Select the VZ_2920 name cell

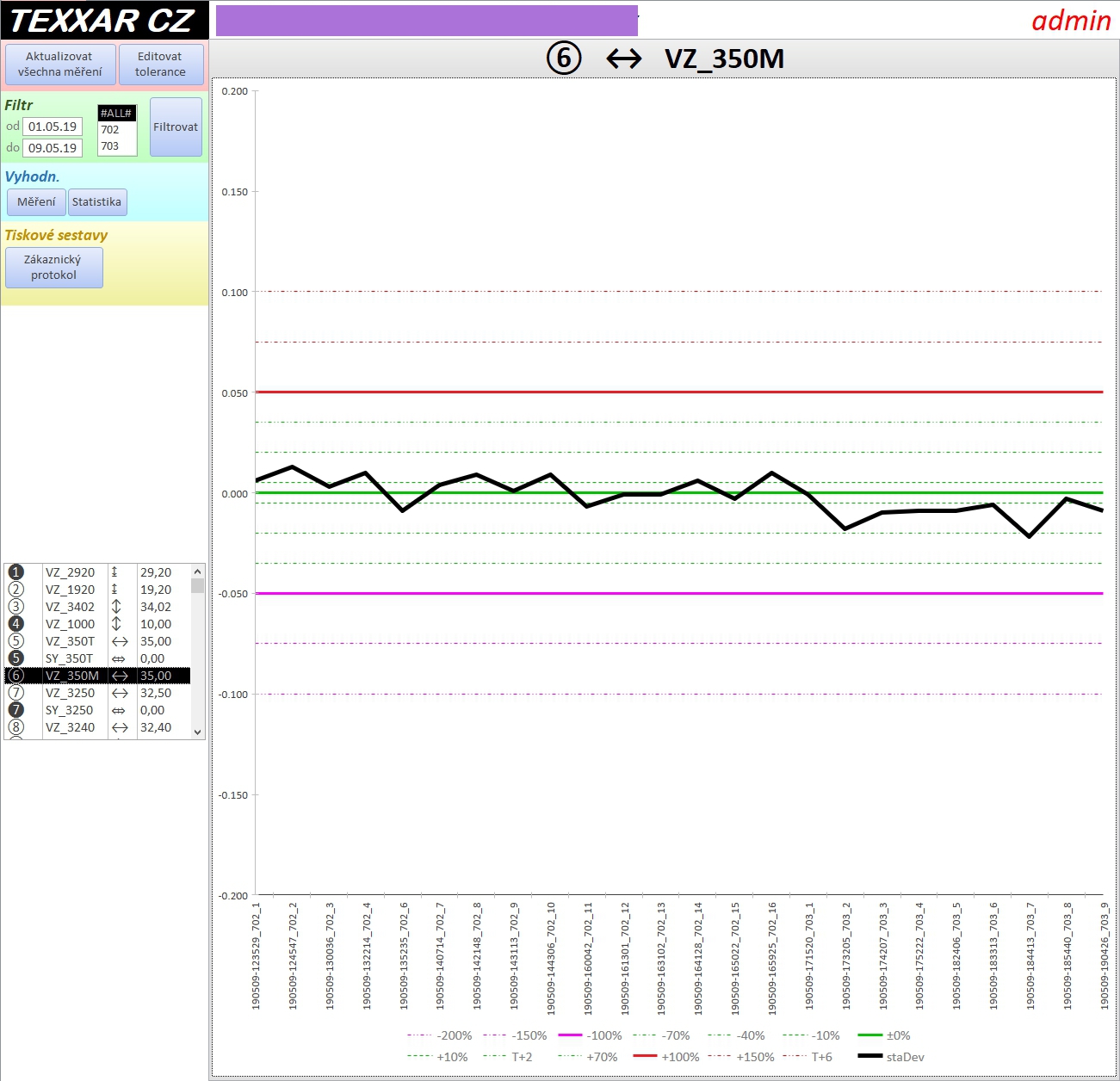(74, 572)
